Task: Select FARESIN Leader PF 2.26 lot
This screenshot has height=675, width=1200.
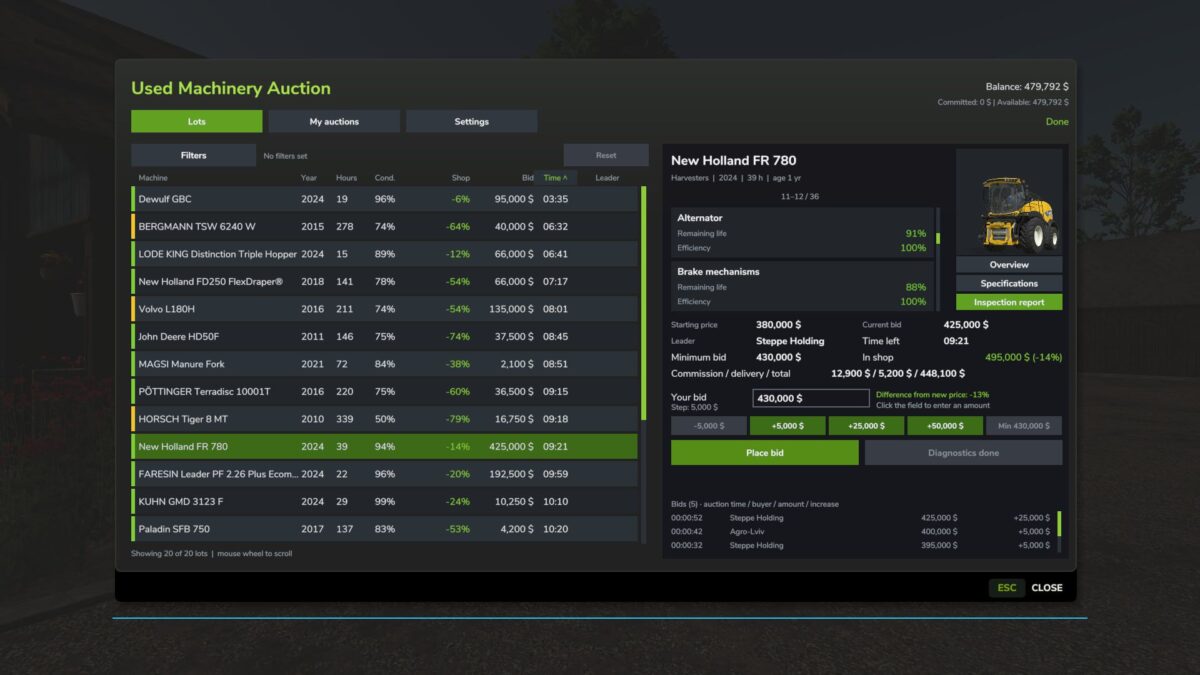Action: click(x=385, y=474)
